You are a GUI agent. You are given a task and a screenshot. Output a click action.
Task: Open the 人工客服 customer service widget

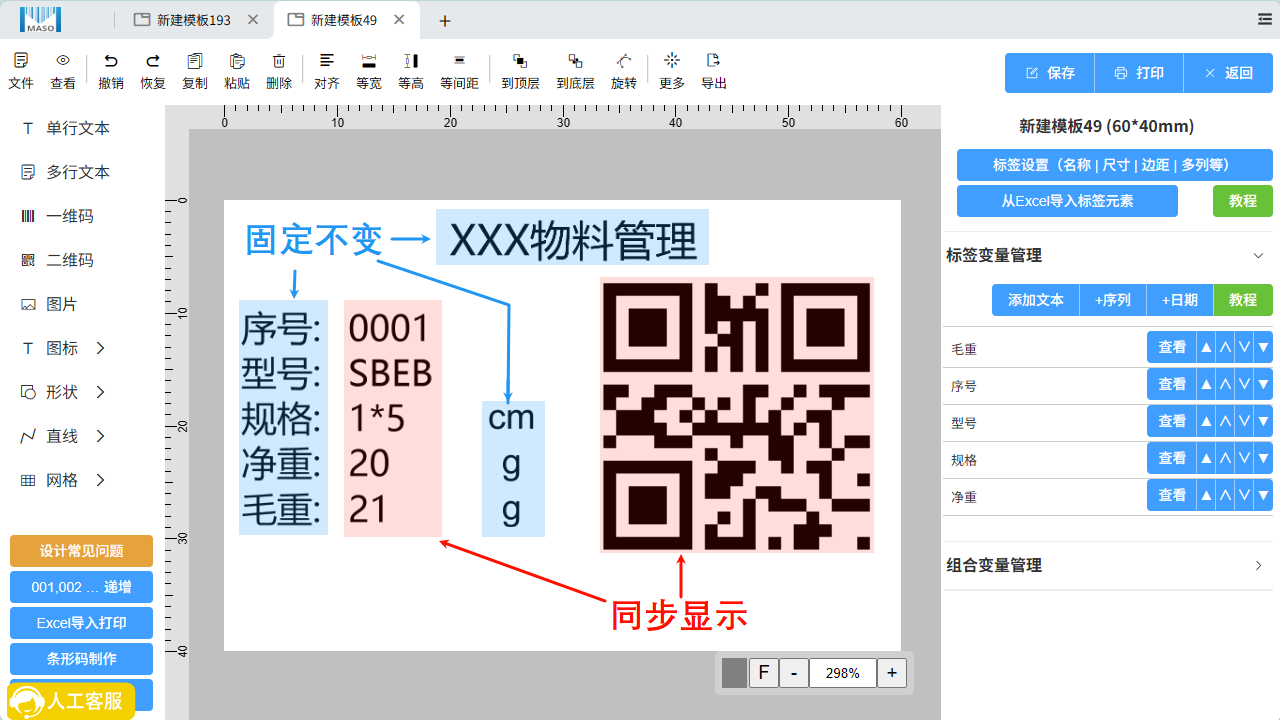pyautogui.click(x=71, y=701)
